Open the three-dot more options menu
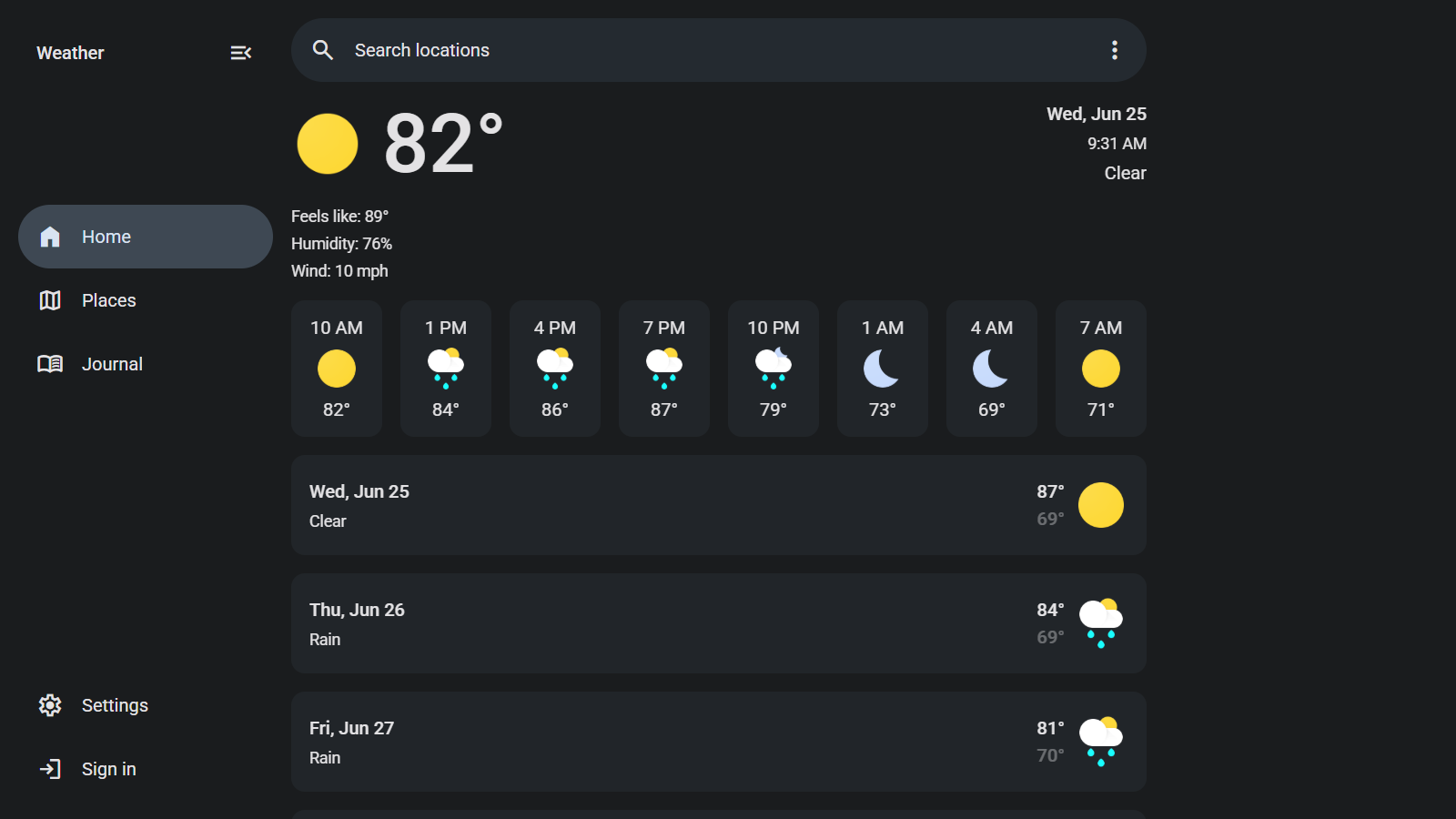 pyautogui.click(x=1114, y=50)
